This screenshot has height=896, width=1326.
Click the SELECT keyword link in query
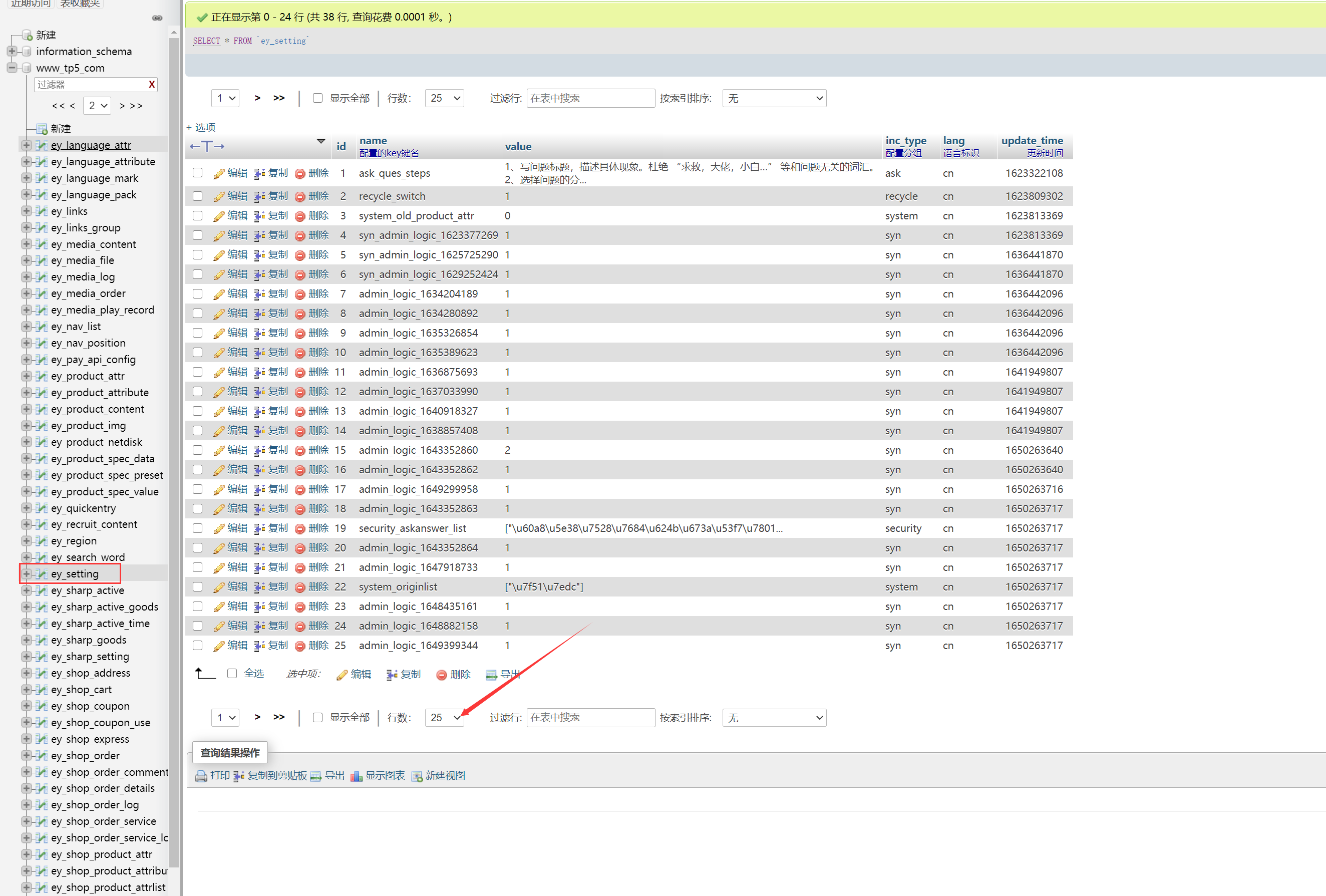206,41
